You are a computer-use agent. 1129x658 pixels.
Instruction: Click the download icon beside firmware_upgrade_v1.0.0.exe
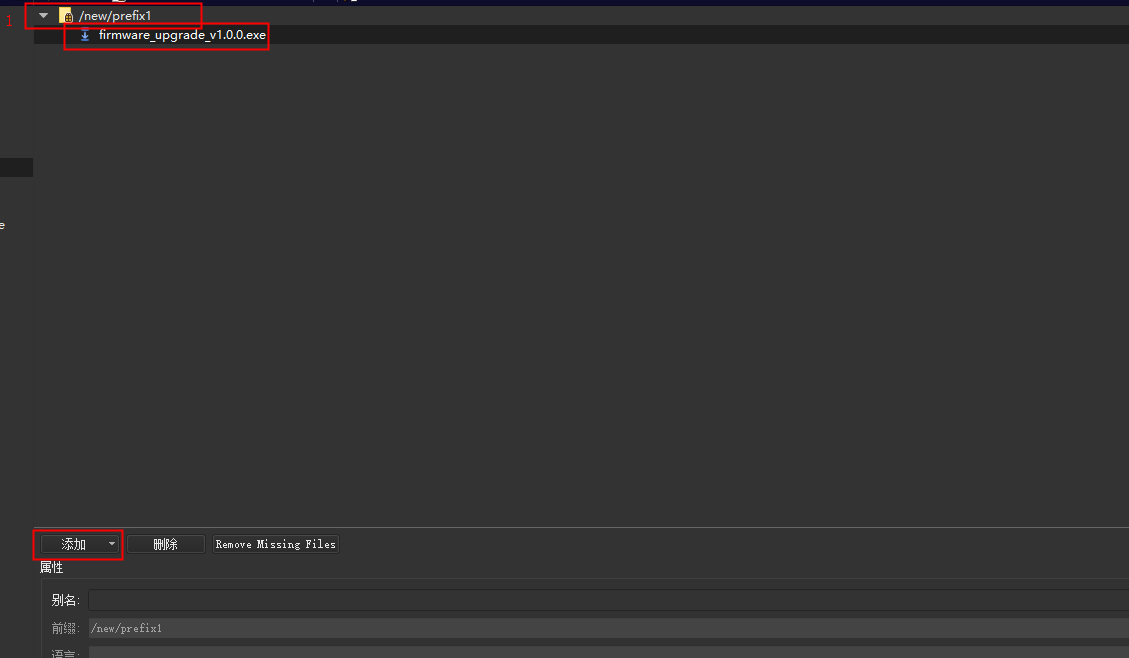[x=85, y=34]
